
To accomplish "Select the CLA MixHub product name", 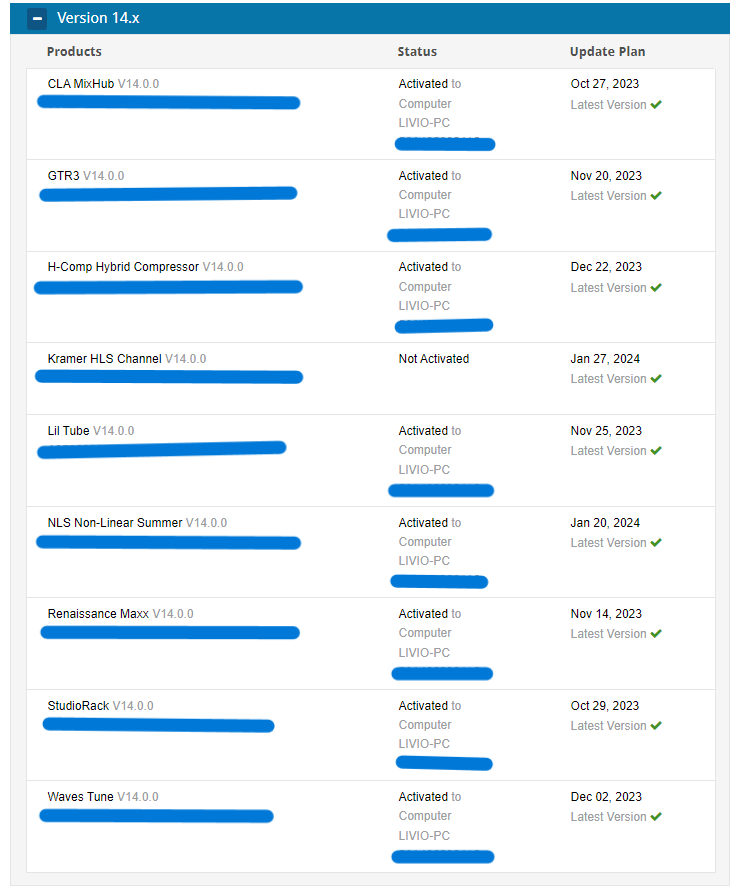I will (81, 84).
